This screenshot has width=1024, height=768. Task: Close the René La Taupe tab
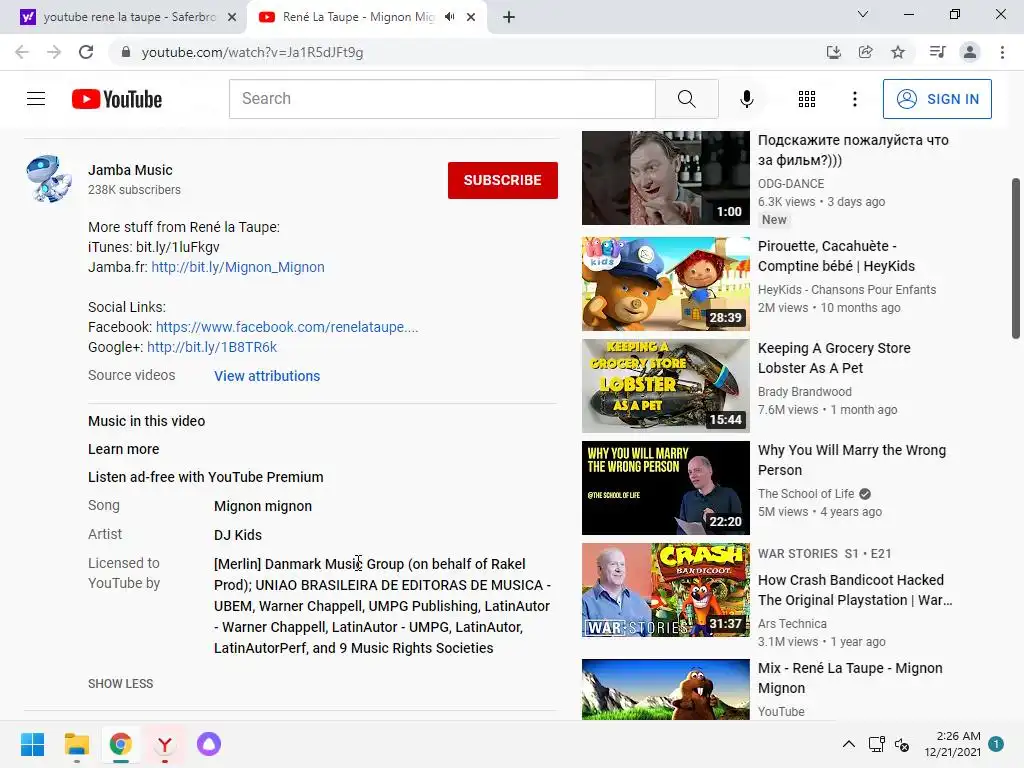click(471, 17)
